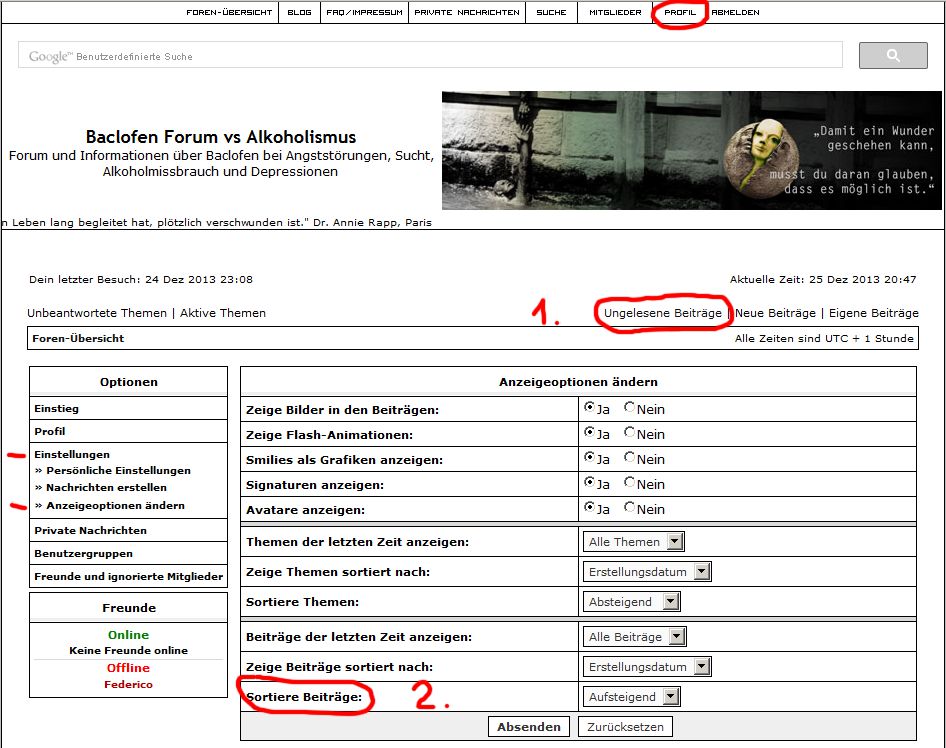Click the Google search magnifier button
This screenshot has width=946, height=748.
point(893,56)
